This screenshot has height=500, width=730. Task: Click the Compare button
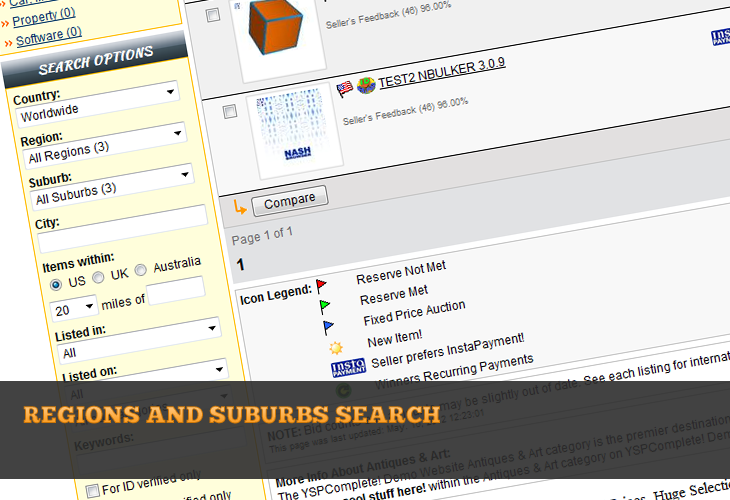tap(290, 201)
